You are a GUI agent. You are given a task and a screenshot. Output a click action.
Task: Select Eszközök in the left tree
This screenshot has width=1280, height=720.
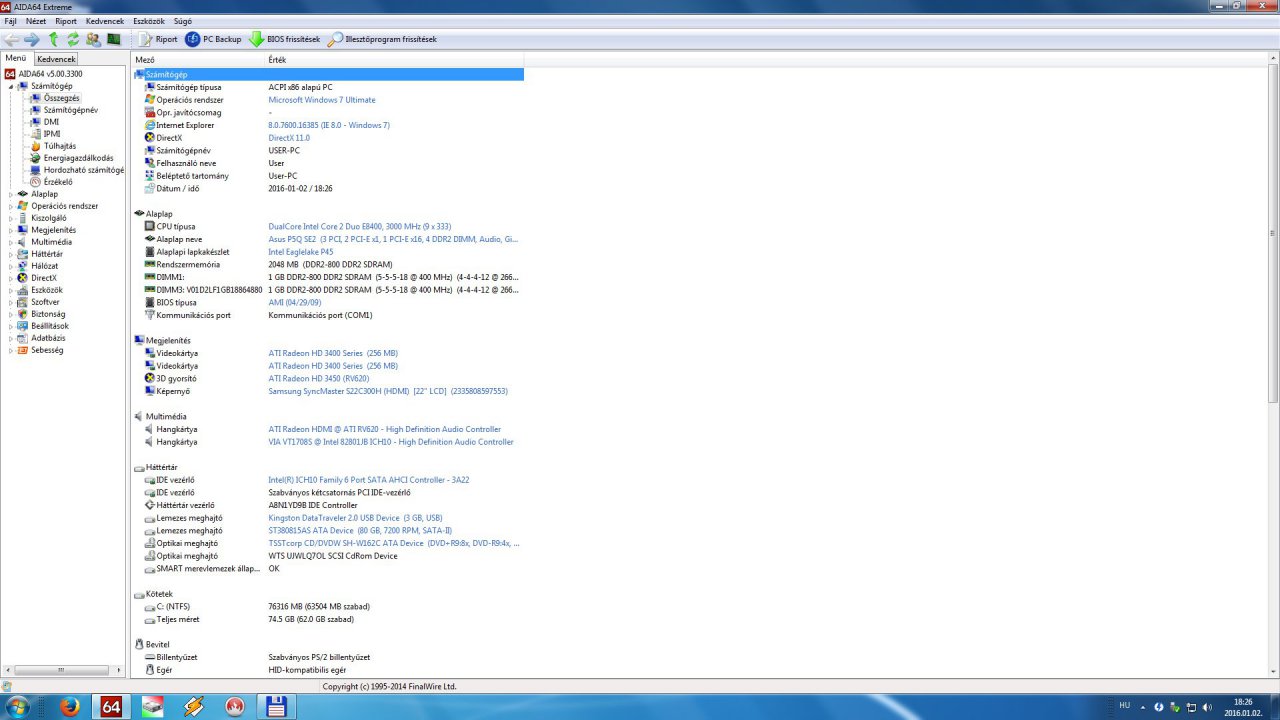tap(46, 290)
